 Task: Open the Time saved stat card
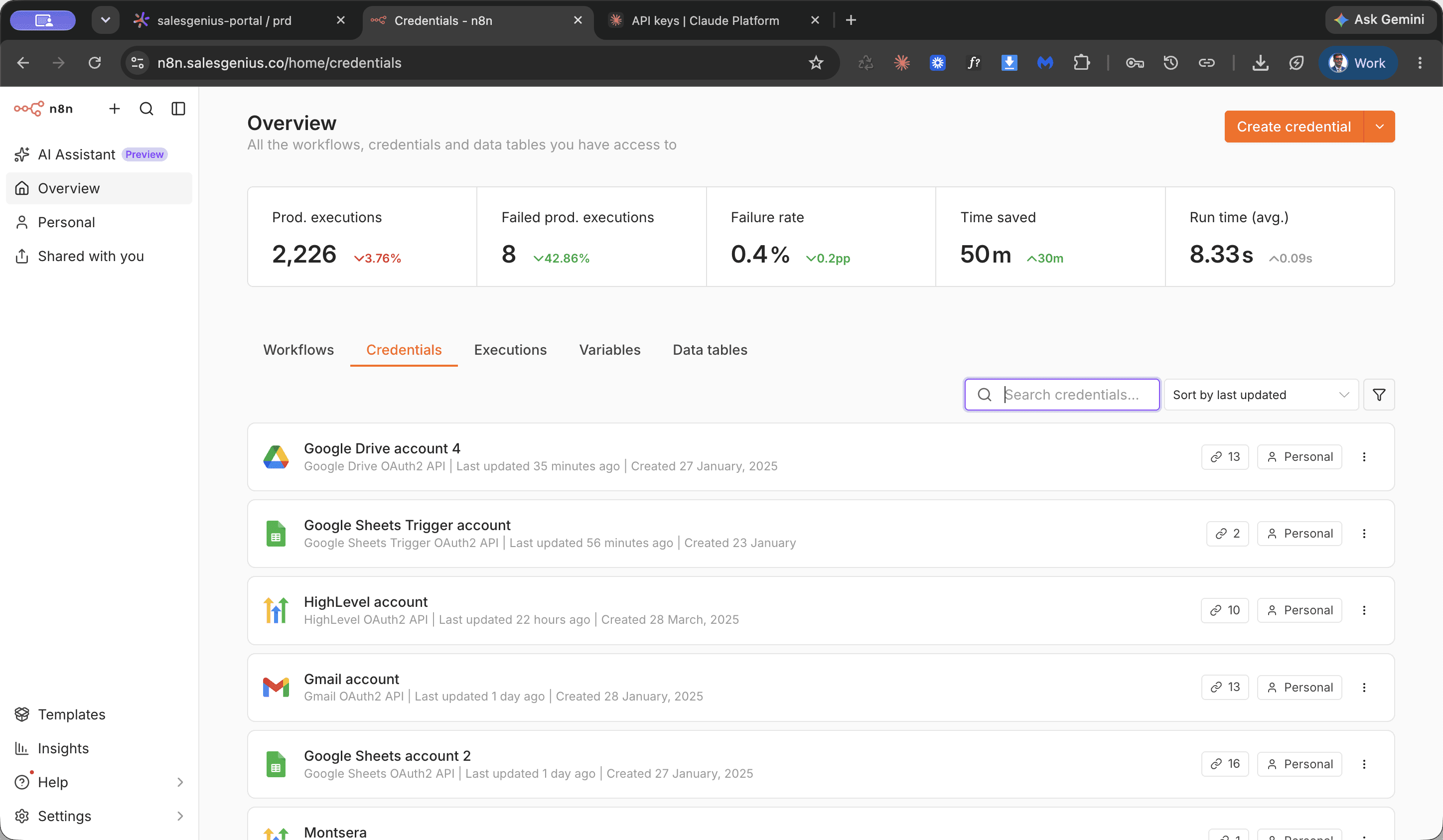tap(1051, 237)
